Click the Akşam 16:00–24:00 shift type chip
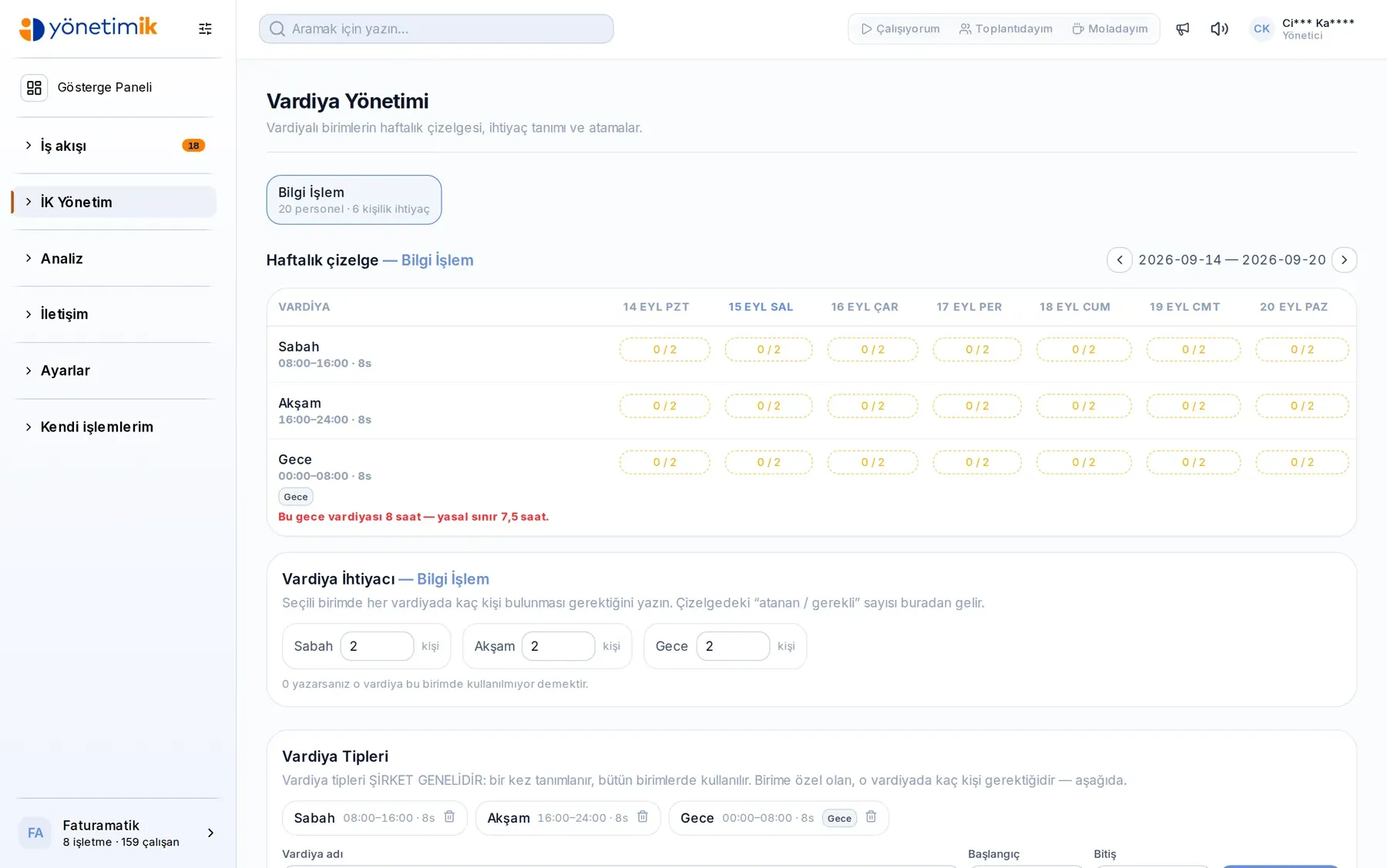1387x868 pixels. tap(568, 818)
